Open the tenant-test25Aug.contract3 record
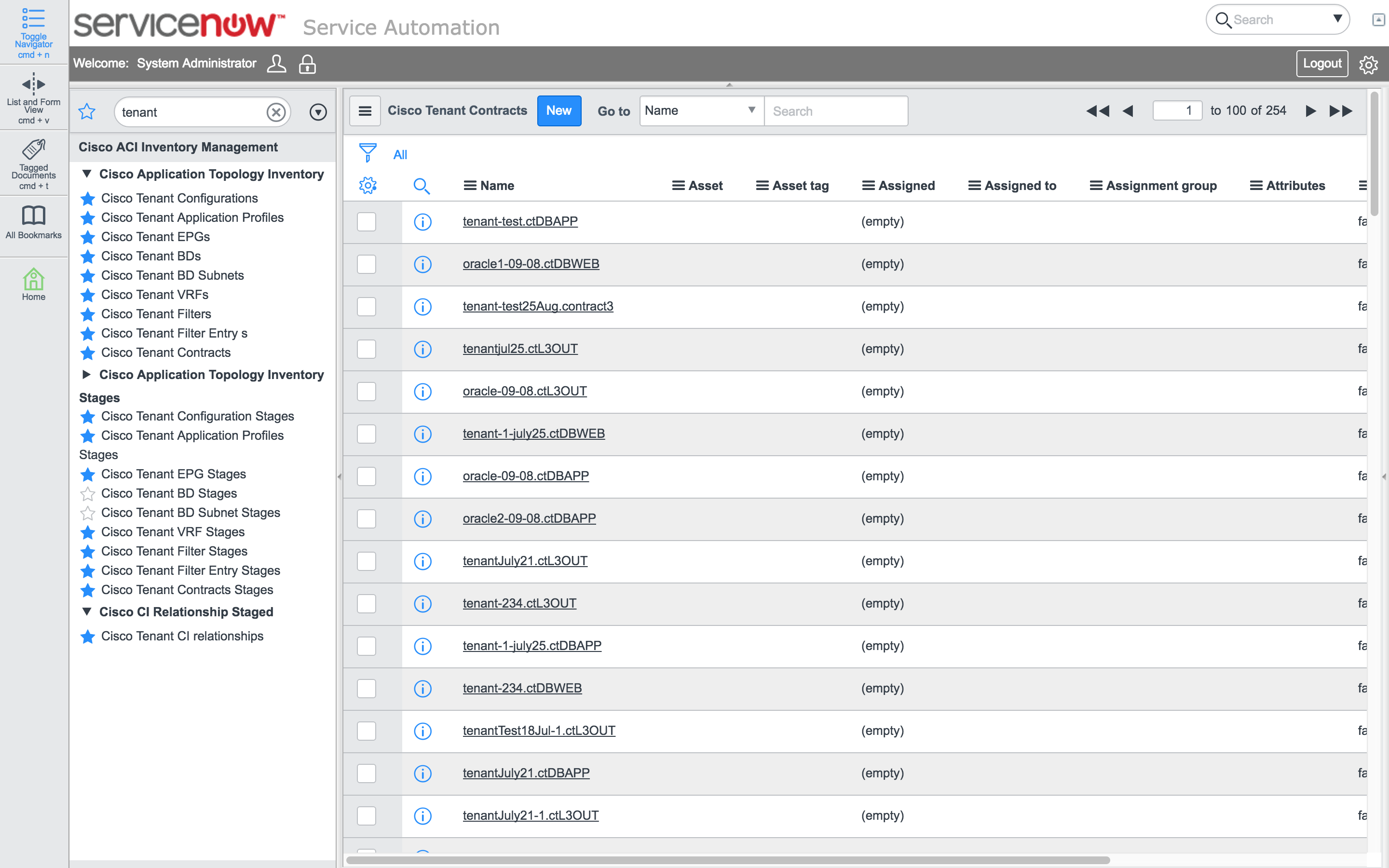1389x868 pixels. [538, 306]
